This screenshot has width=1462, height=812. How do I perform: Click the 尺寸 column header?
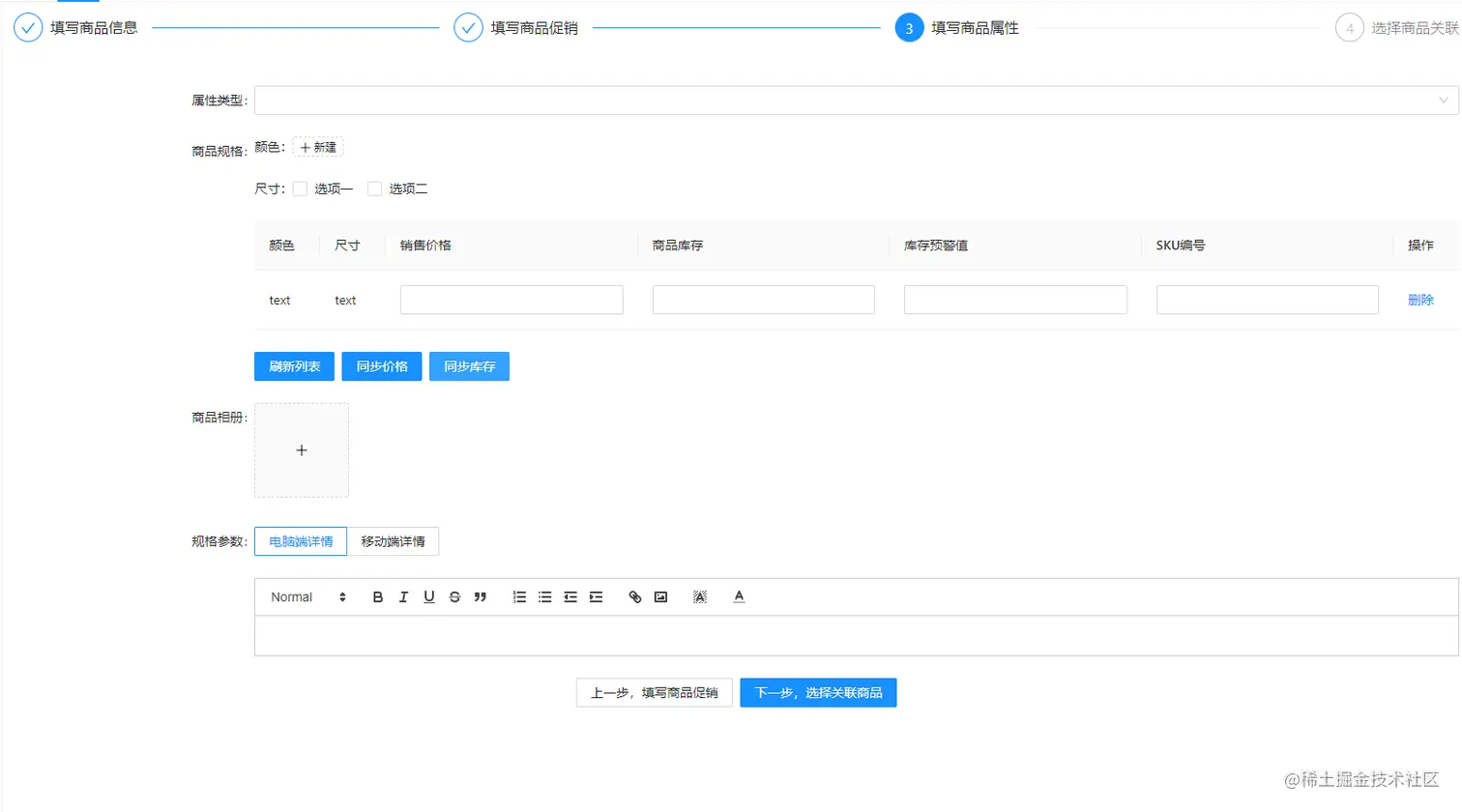pos(347,246)
